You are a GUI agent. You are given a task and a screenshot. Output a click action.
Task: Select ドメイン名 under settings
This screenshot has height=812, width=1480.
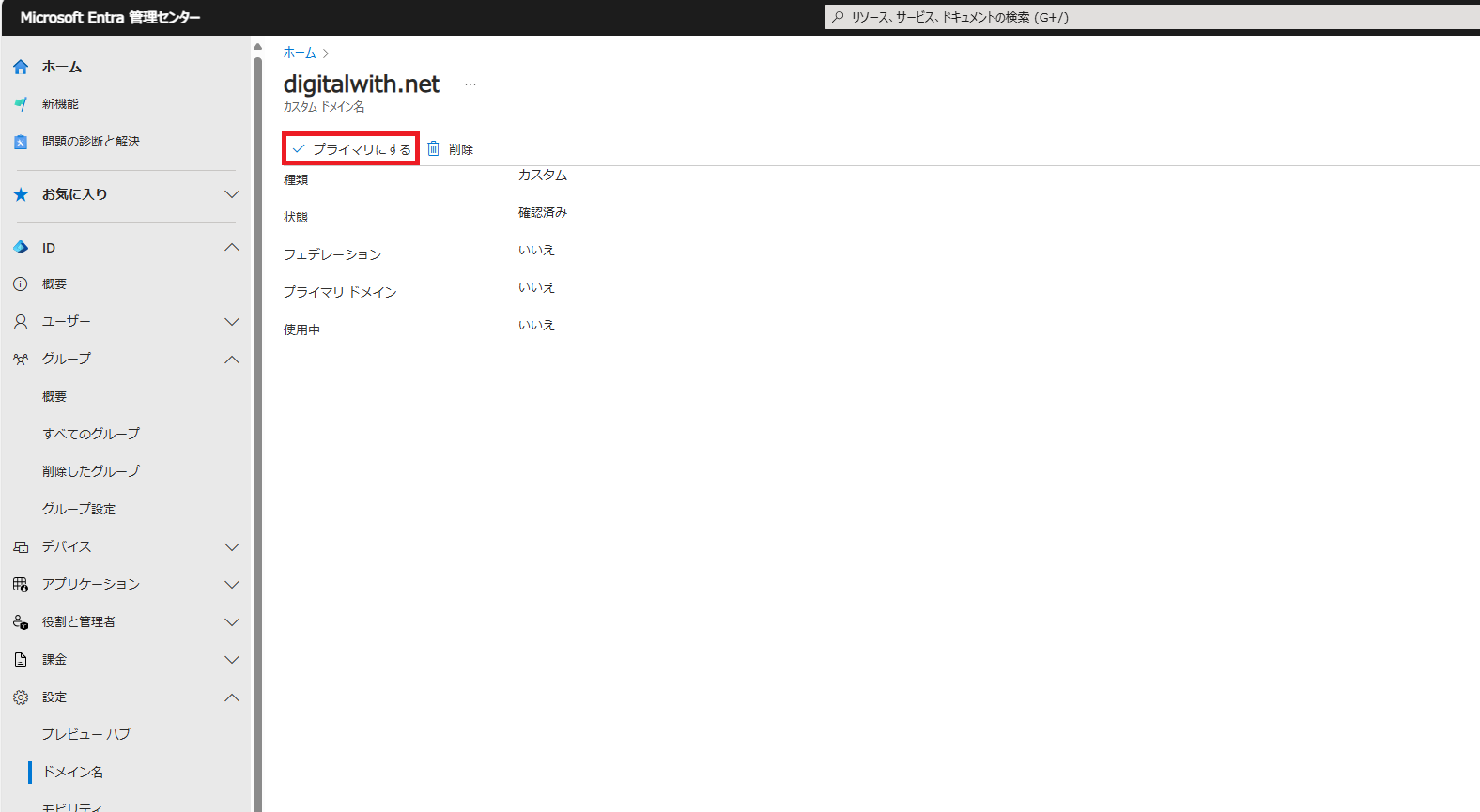coord(73,772)
